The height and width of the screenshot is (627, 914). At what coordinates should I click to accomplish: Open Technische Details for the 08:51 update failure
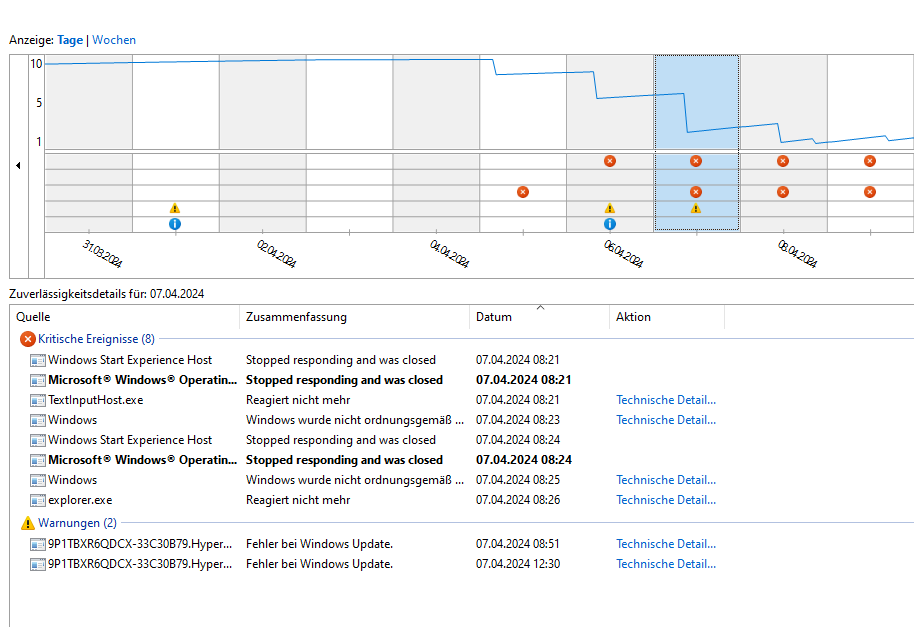[666, 544]
